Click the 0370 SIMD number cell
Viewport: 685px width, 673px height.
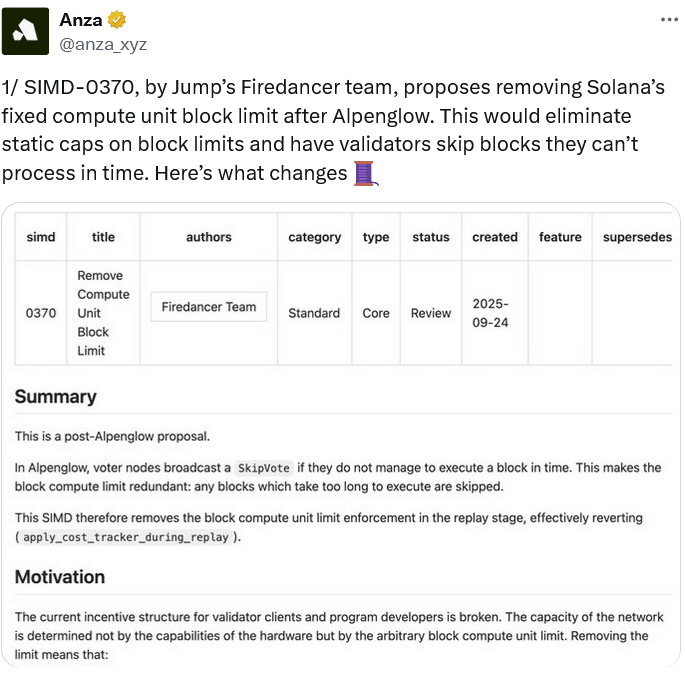pyautogui.click(x=41, y=313)
